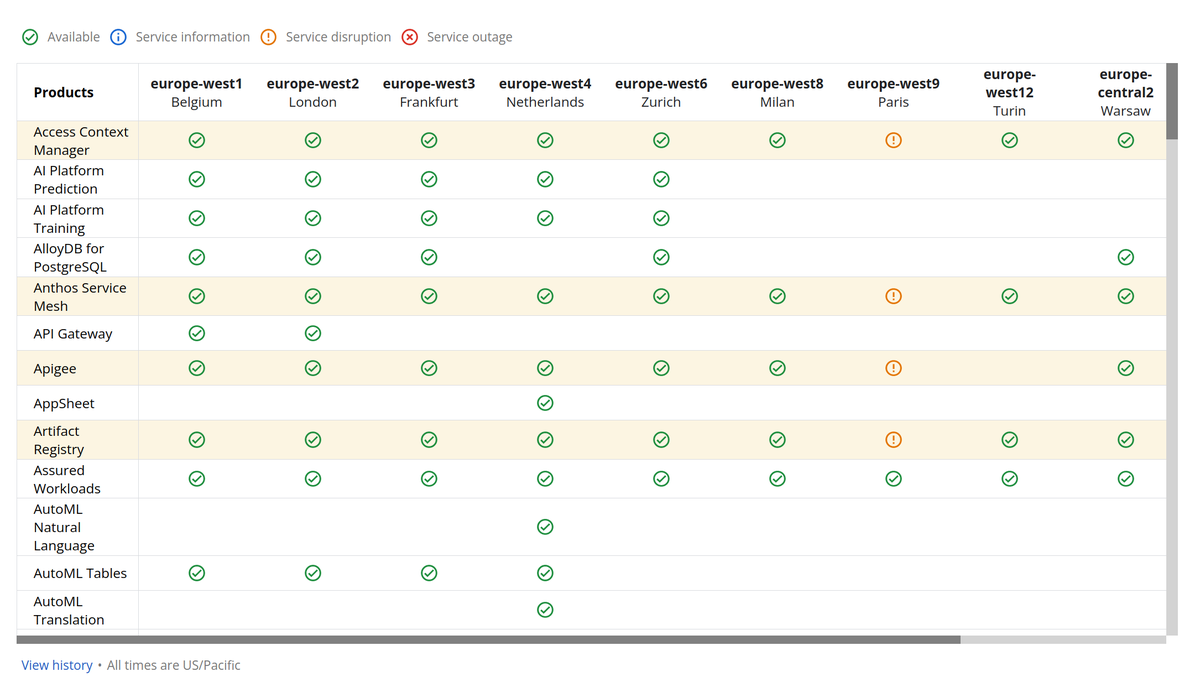Click Artifact Registry disruption icon for Paris
Screen dimensions: 1200x682
point(894,440)
